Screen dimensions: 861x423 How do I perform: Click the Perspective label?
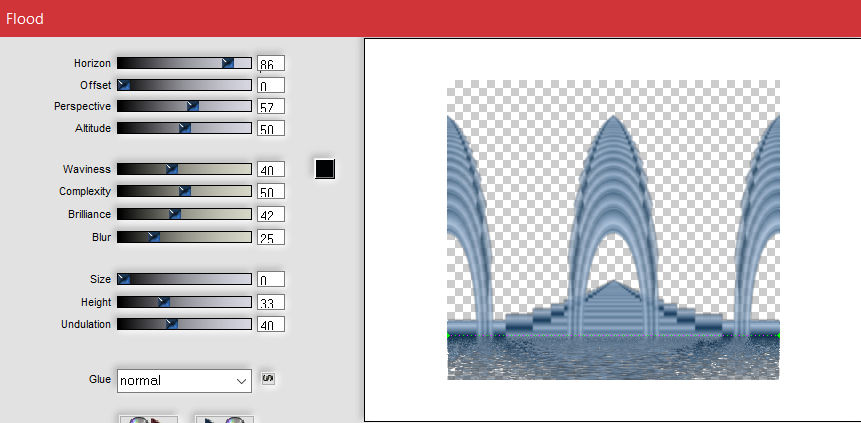(82, 106)
